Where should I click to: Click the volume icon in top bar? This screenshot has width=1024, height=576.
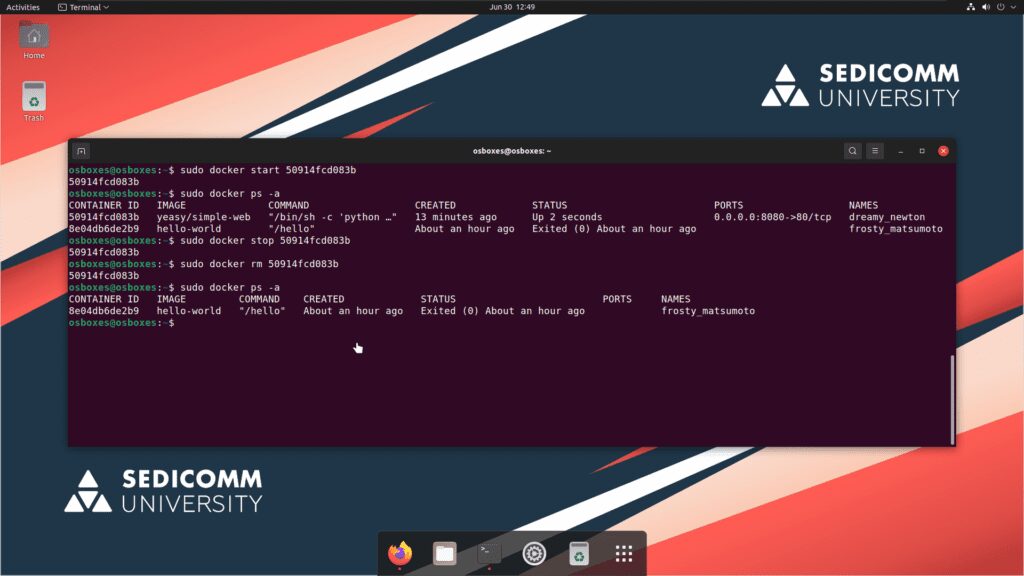tap(987, 7)
